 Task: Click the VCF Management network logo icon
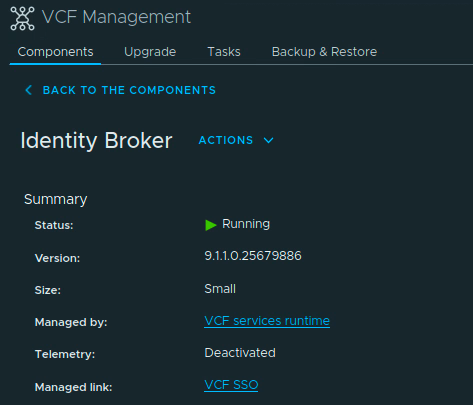22,18
